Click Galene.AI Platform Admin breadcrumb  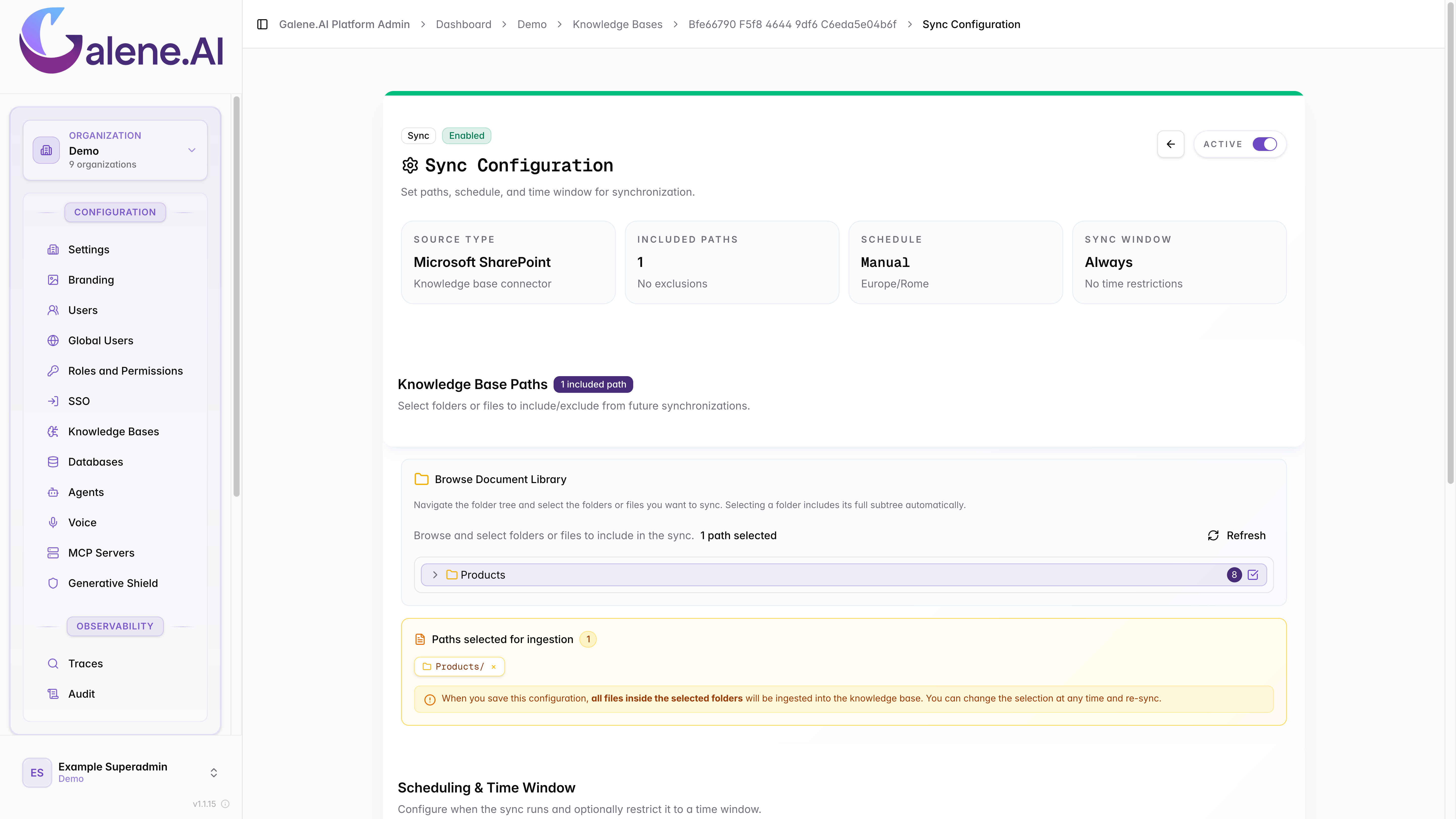pyautogui.click(x=344, y=24)
